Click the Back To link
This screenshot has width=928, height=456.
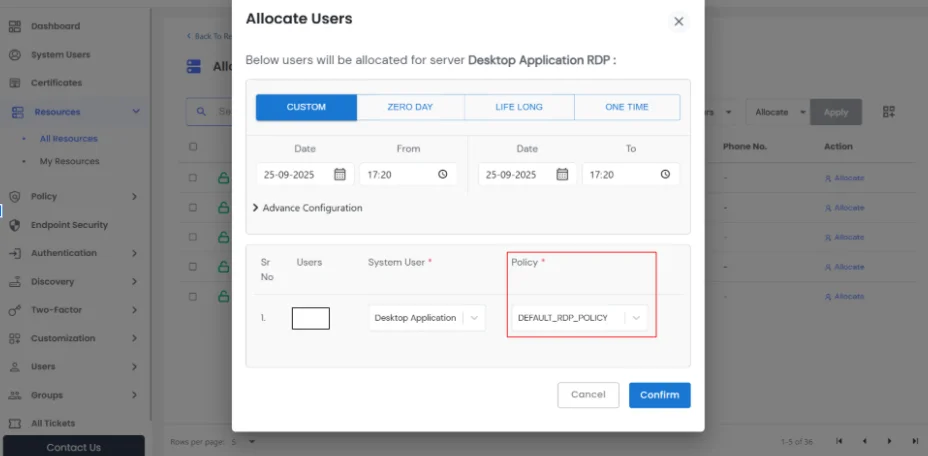coord(208,36)
